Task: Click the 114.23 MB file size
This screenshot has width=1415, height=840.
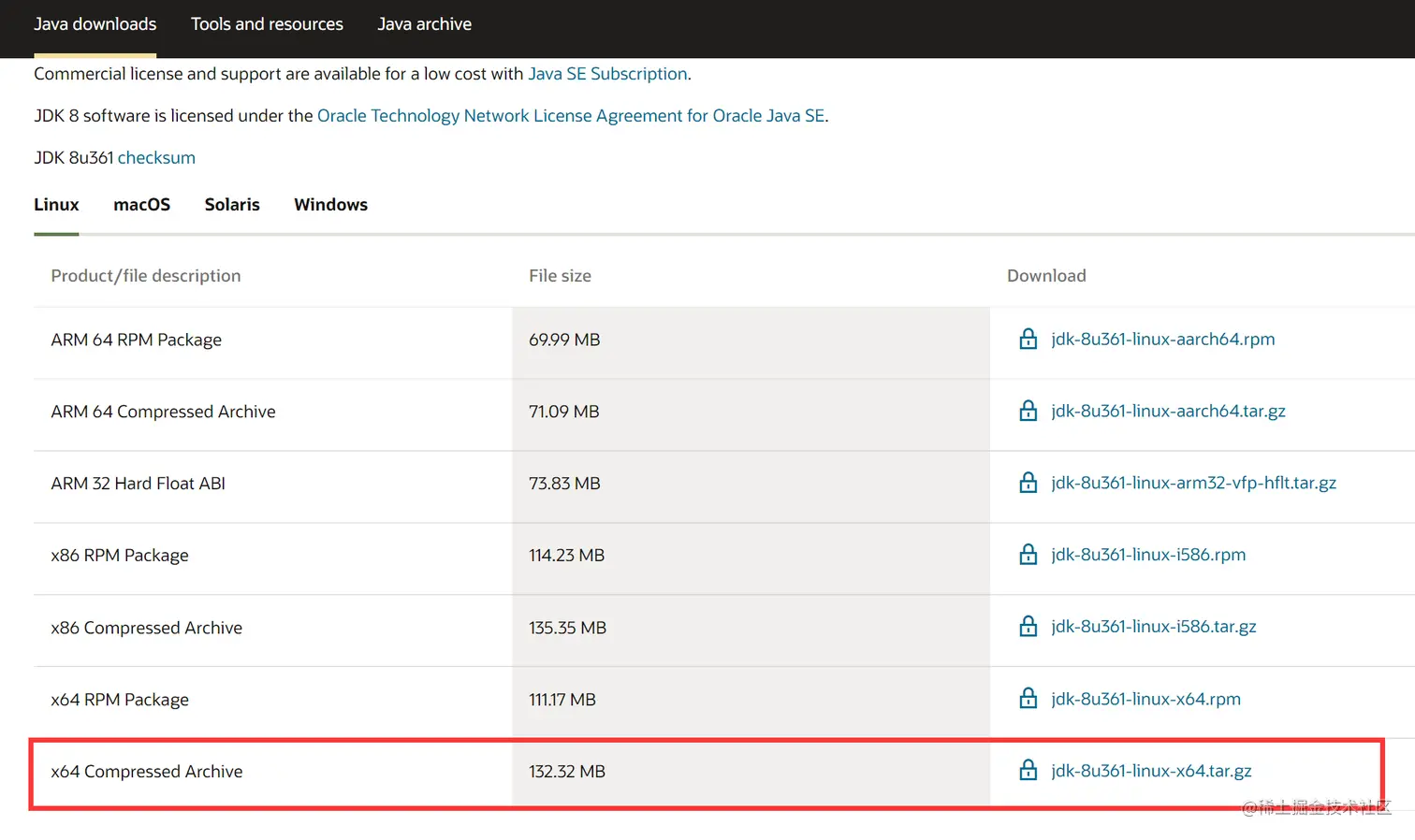Action: pos(566,556)
